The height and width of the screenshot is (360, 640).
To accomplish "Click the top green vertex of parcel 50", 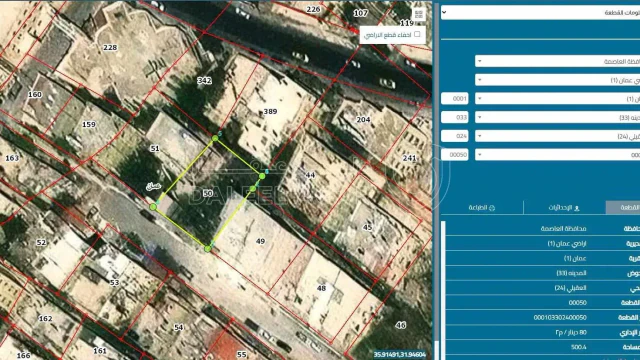I will coord(215,139).
